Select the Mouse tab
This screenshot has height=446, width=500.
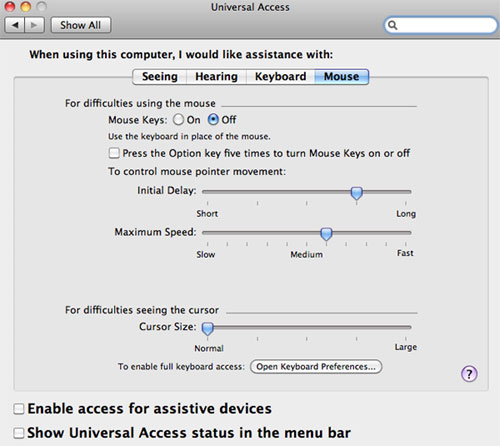tap(342, 77)
